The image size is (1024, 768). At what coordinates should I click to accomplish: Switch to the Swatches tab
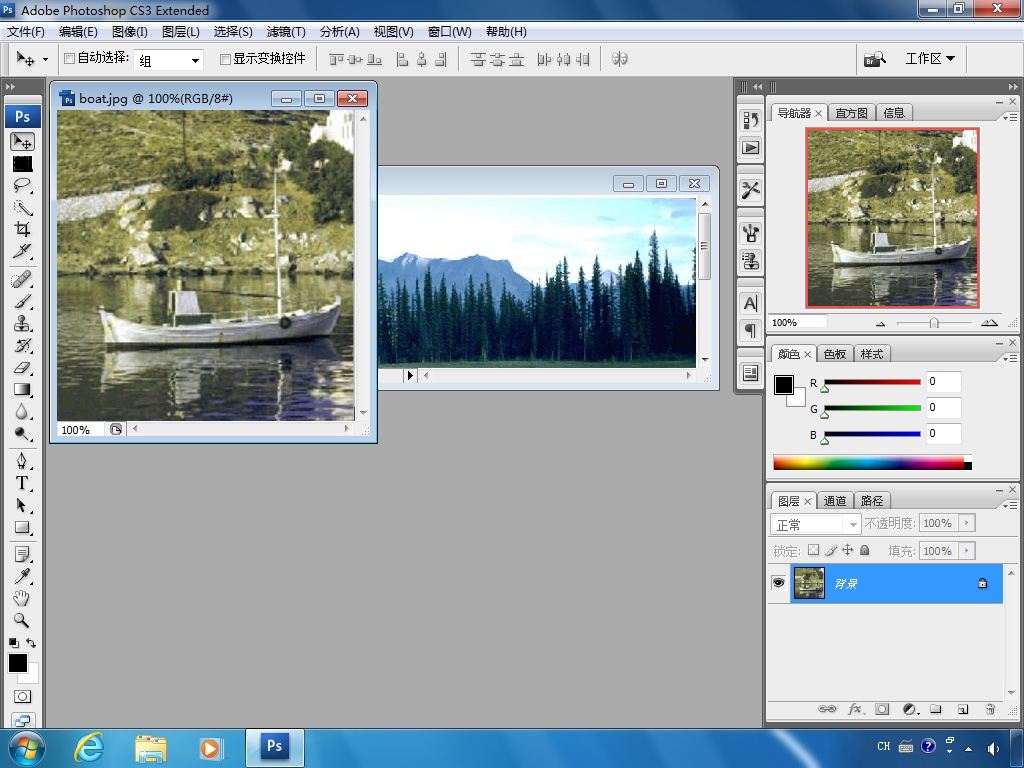835,354
